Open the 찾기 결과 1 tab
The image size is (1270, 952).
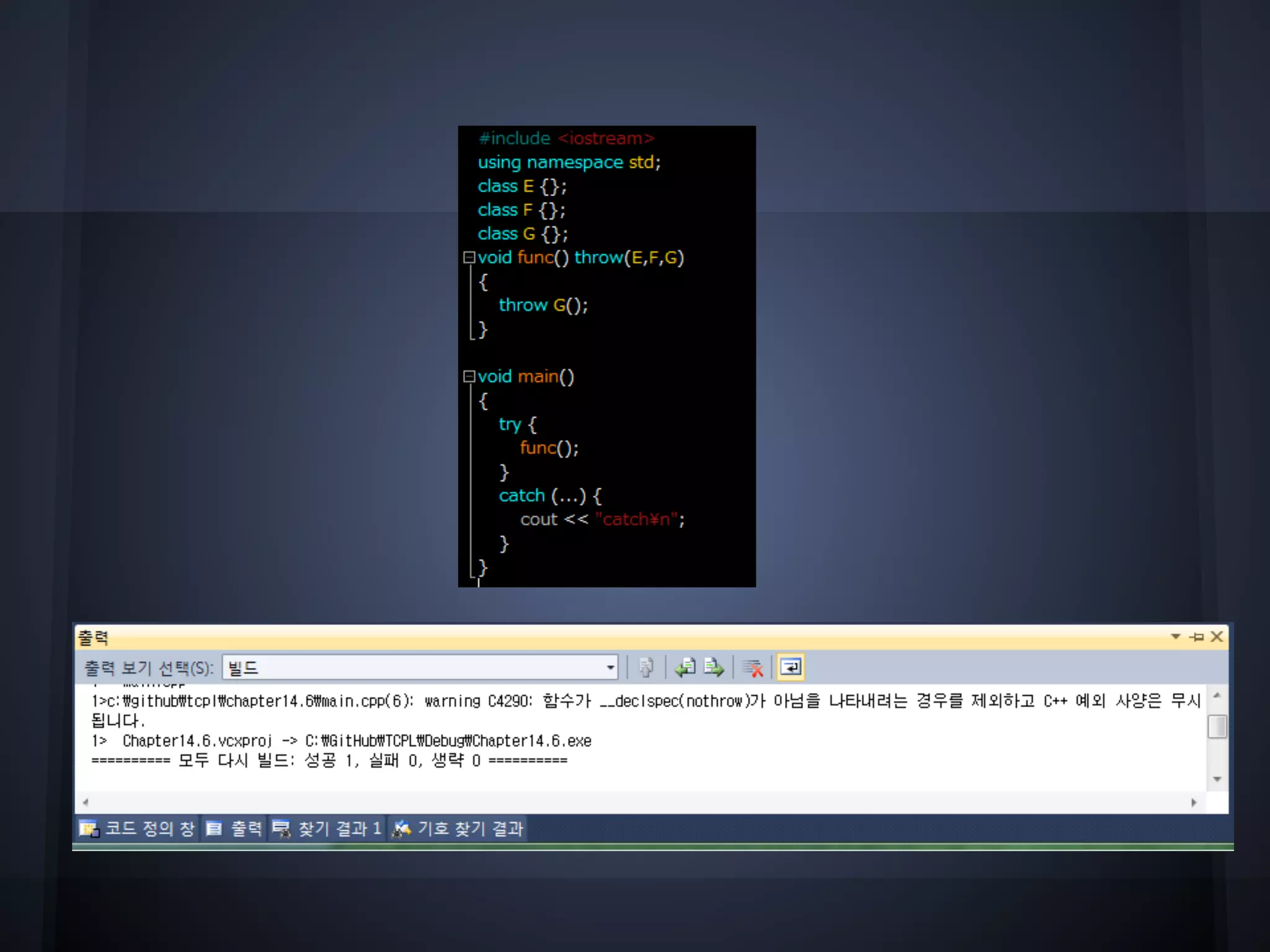327,829
